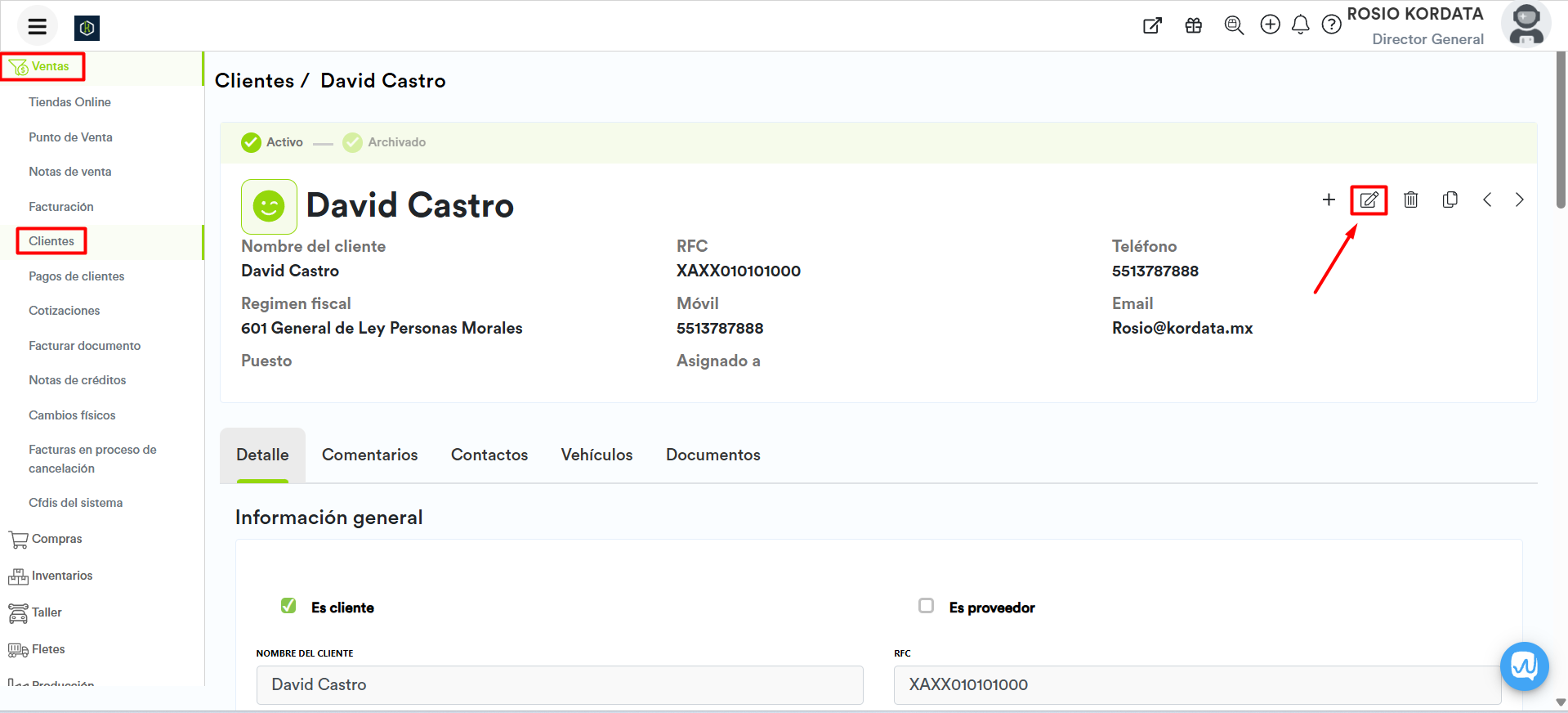Open the help question mark icon
This screenshot has height=713, width=1568.
tap(1331, 25)
